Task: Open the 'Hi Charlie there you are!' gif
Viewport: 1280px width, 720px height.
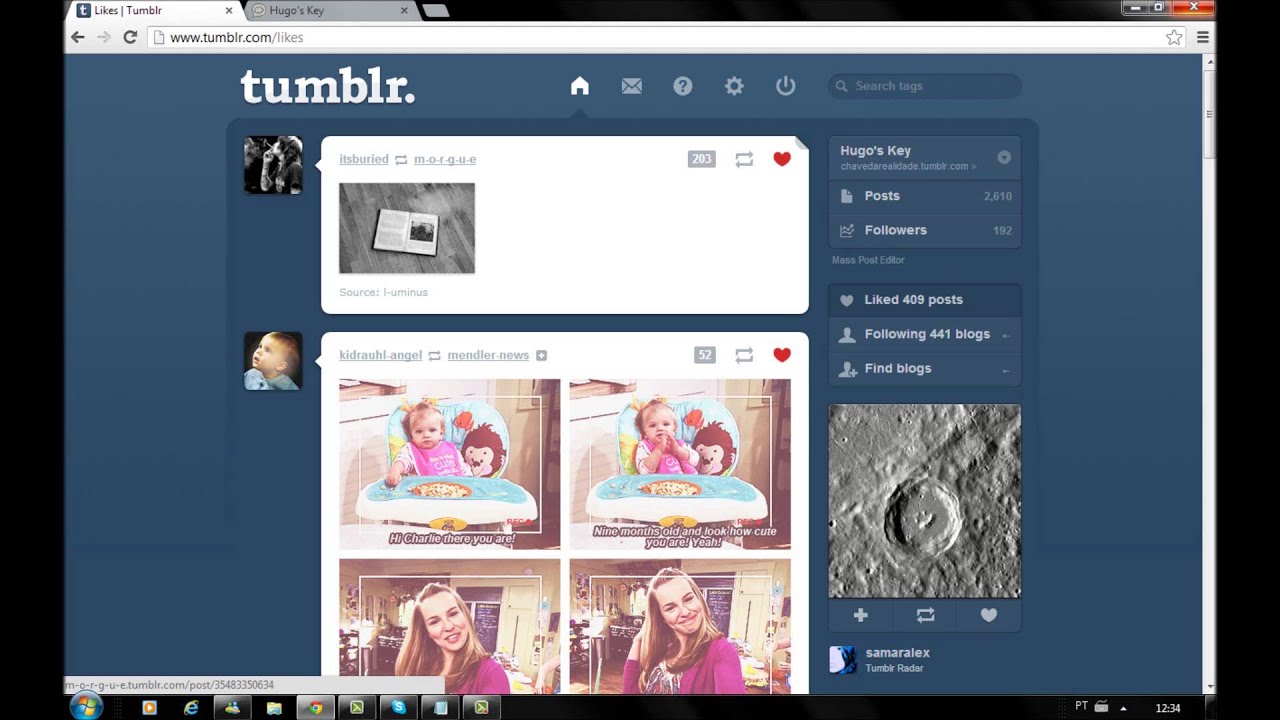Action: tap(450, 464)
